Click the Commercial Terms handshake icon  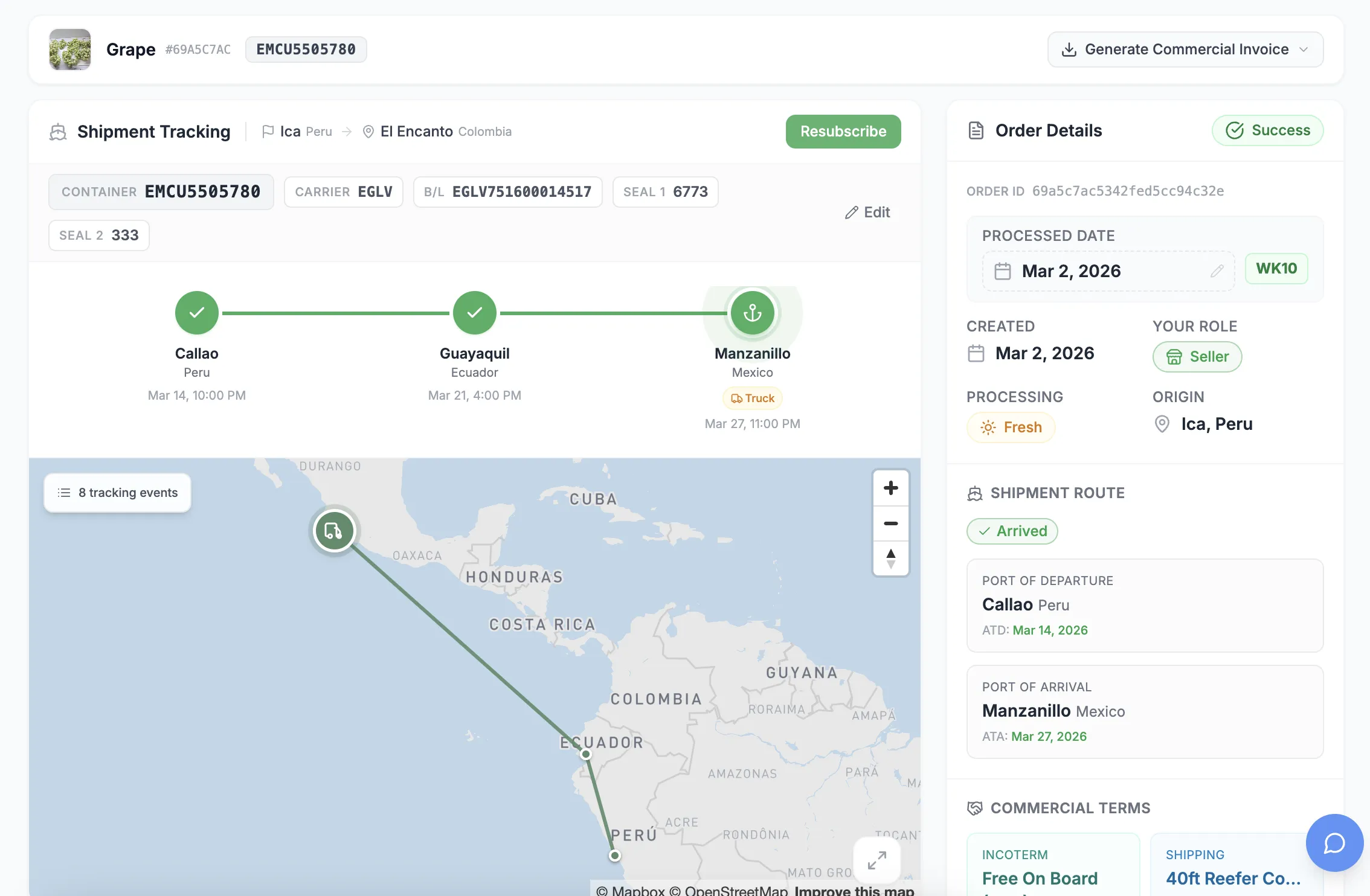pos(975,808)
